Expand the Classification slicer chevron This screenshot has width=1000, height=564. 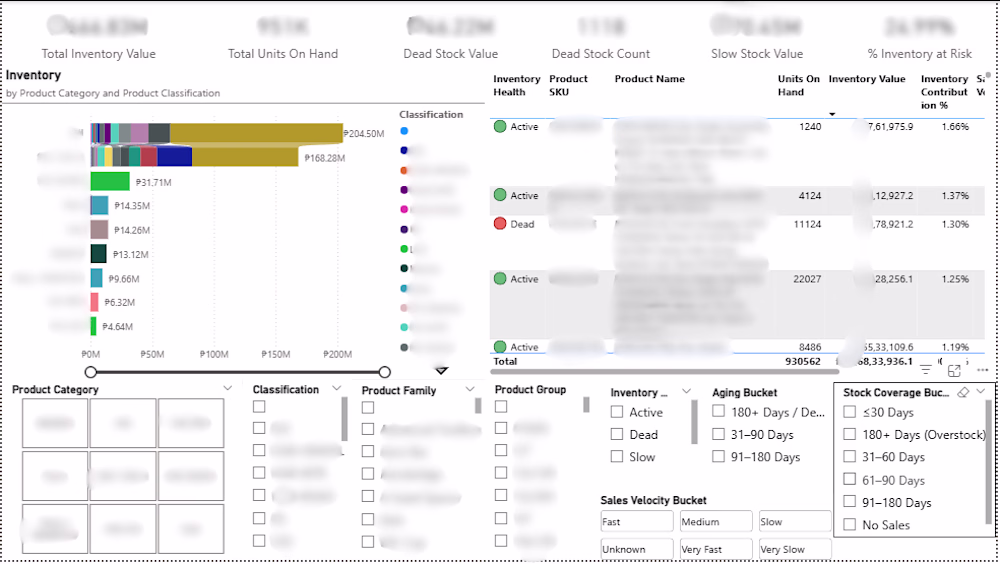(337, 388)
